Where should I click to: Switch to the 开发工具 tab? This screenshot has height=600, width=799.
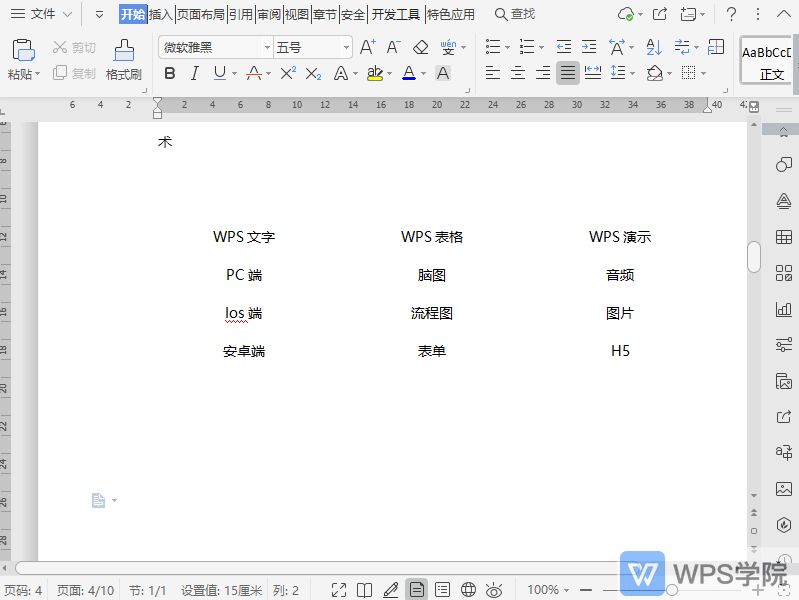tap(396, 14)
